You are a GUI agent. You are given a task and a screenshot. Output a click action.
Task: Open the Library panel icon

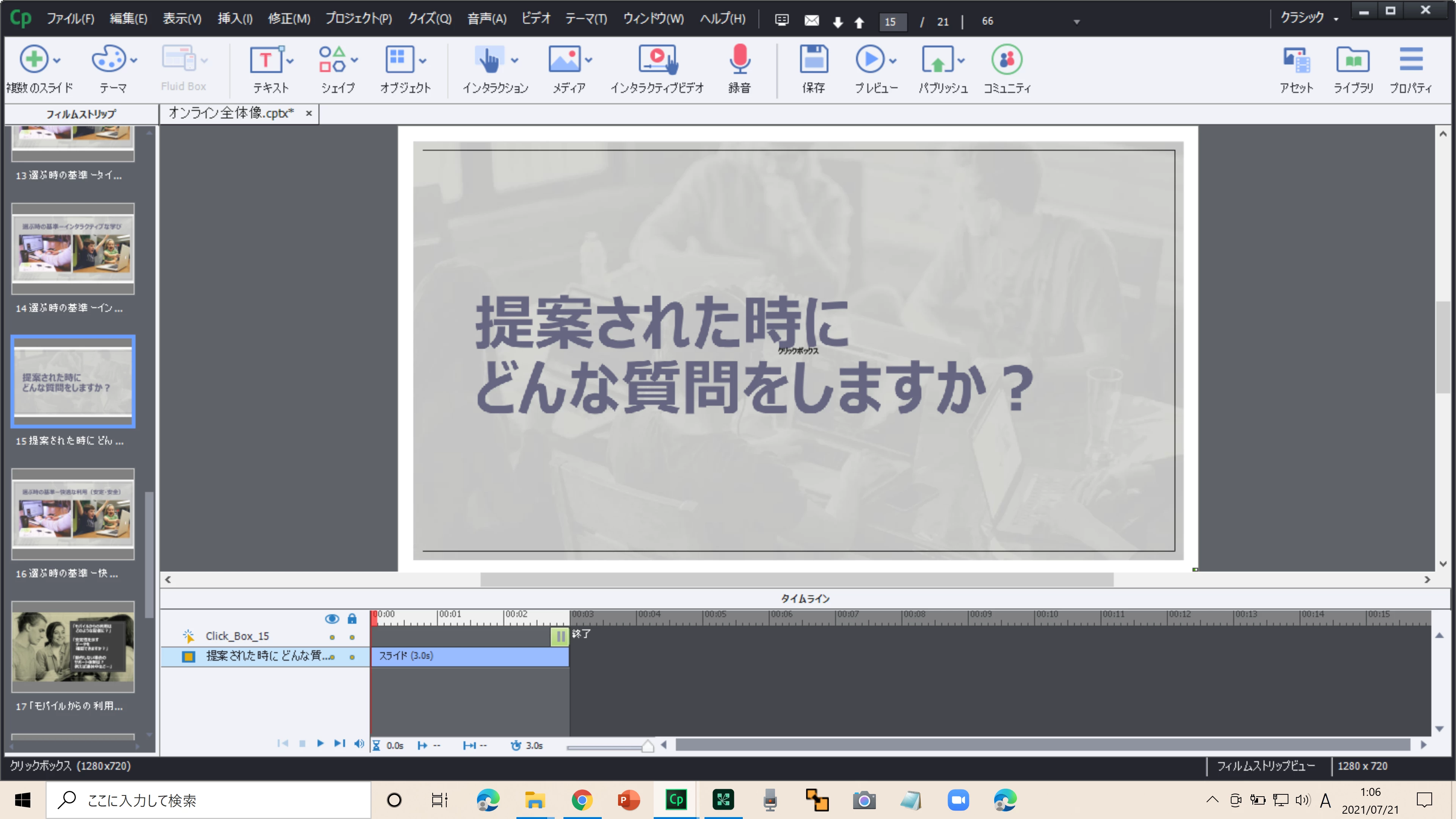1352,60
